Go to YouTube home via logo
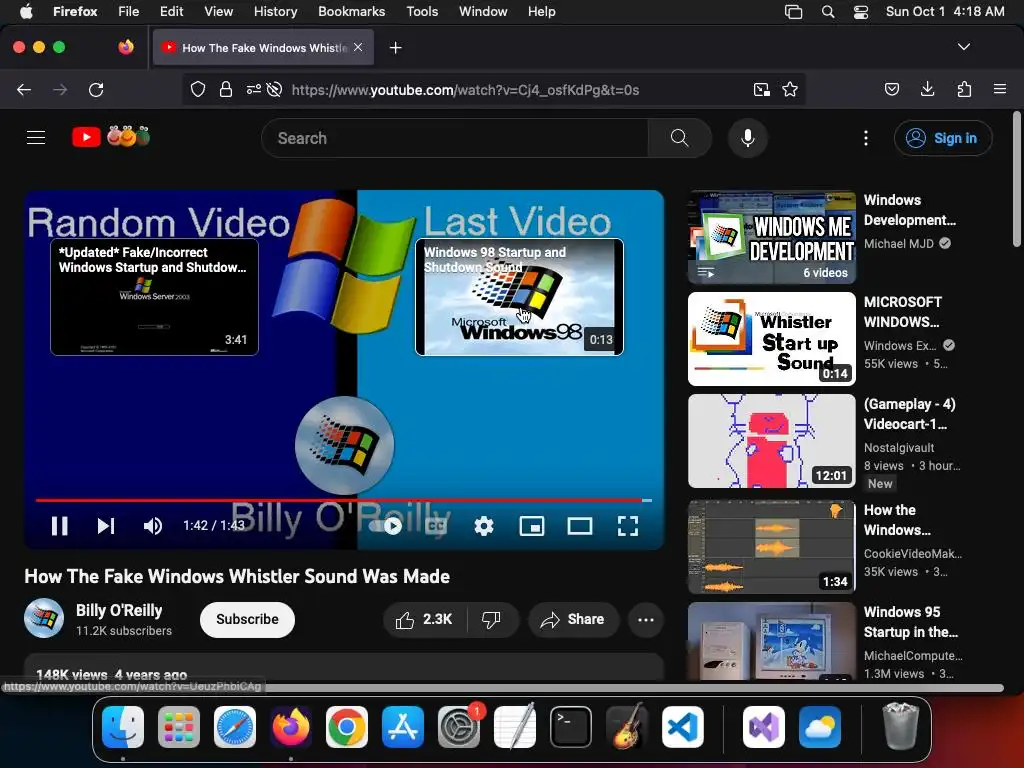Image resolution: width=1024 pixels, height=768 pixels. 110,137
